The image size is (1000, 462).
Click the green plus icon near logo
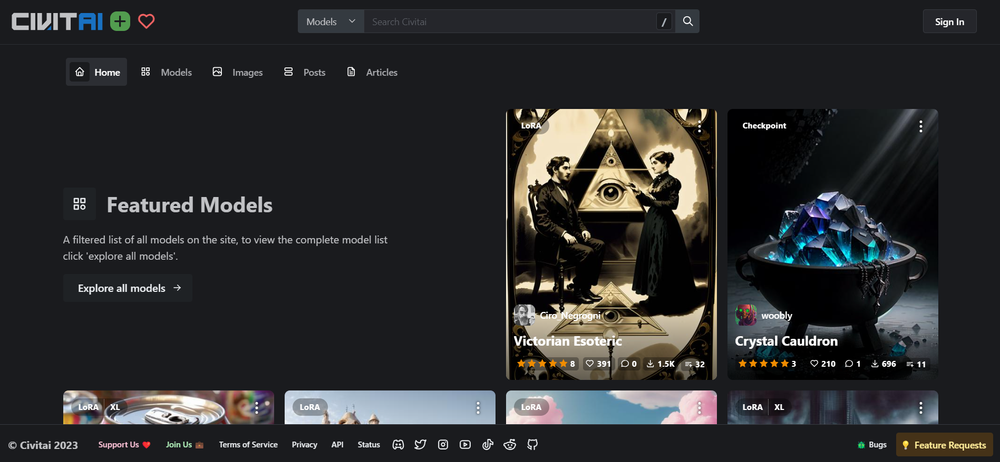120,21
